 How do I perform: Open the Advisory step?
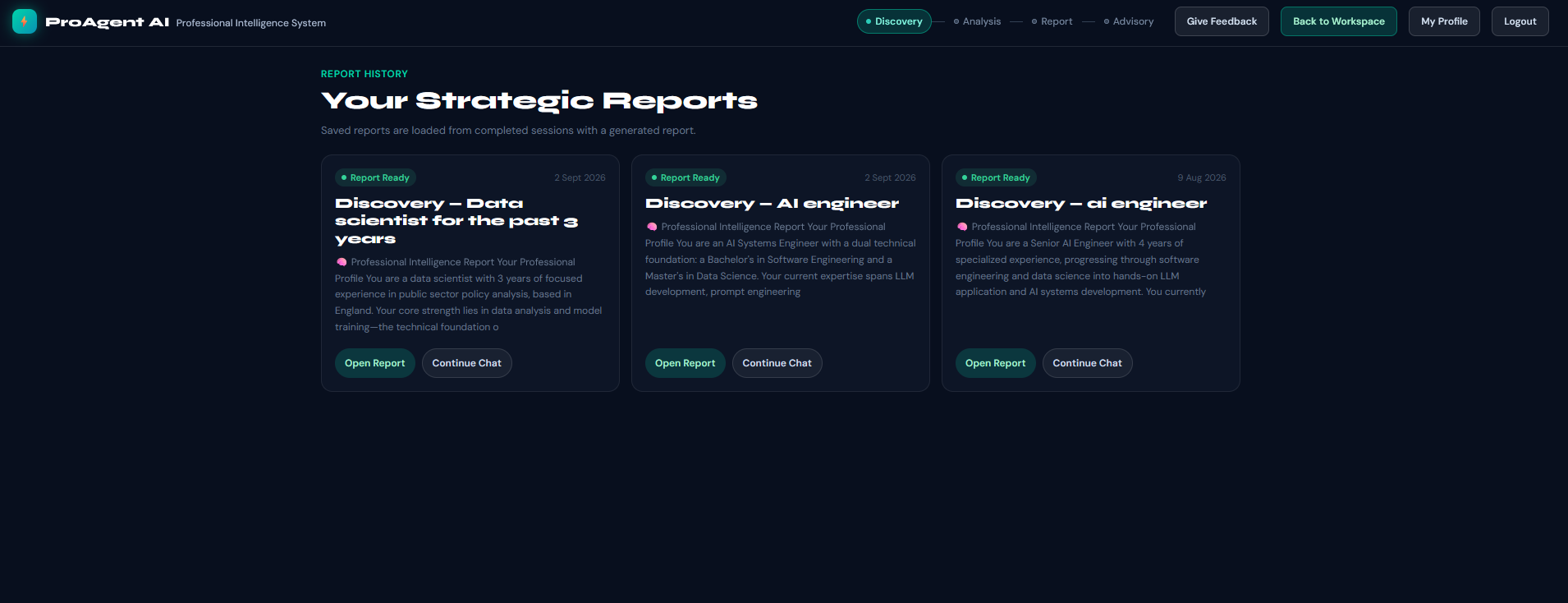(x=1129, y=21)
